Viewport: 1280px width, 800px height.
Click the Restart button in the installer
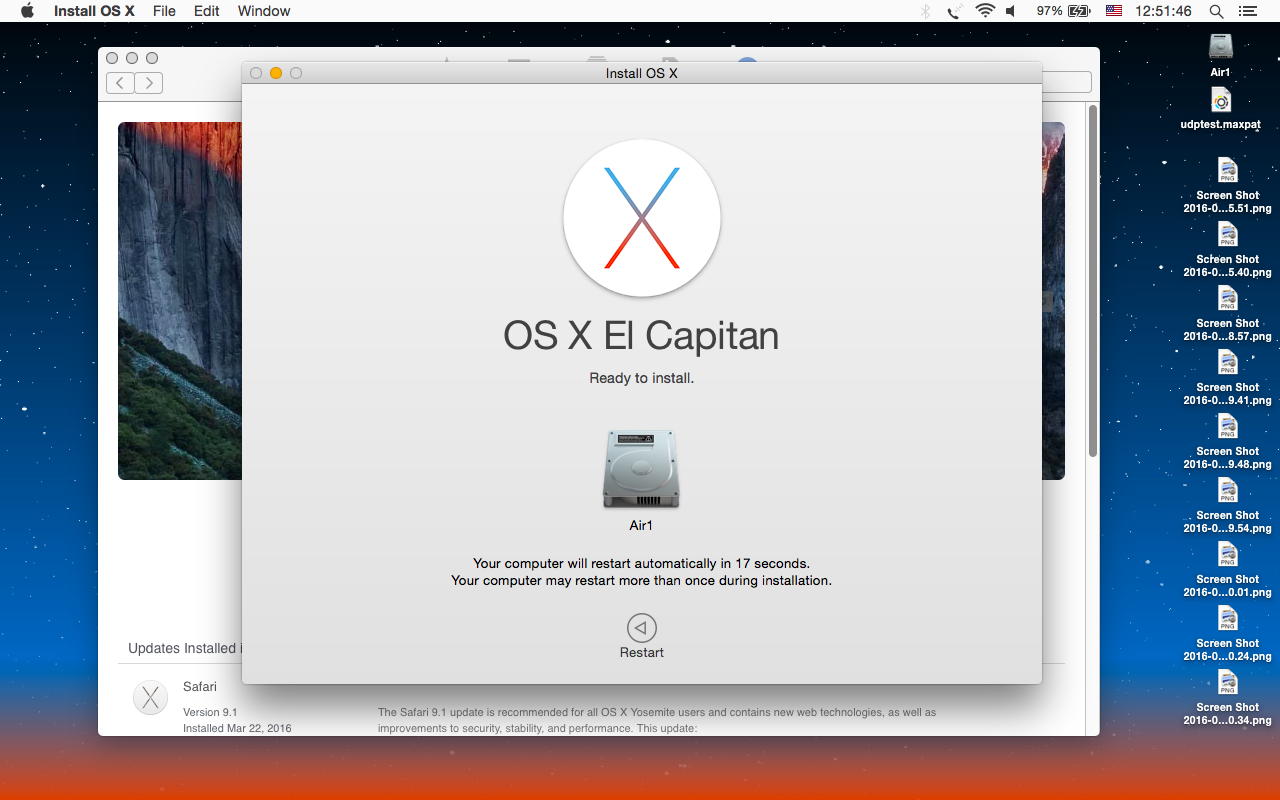click(x=641, y=636)
